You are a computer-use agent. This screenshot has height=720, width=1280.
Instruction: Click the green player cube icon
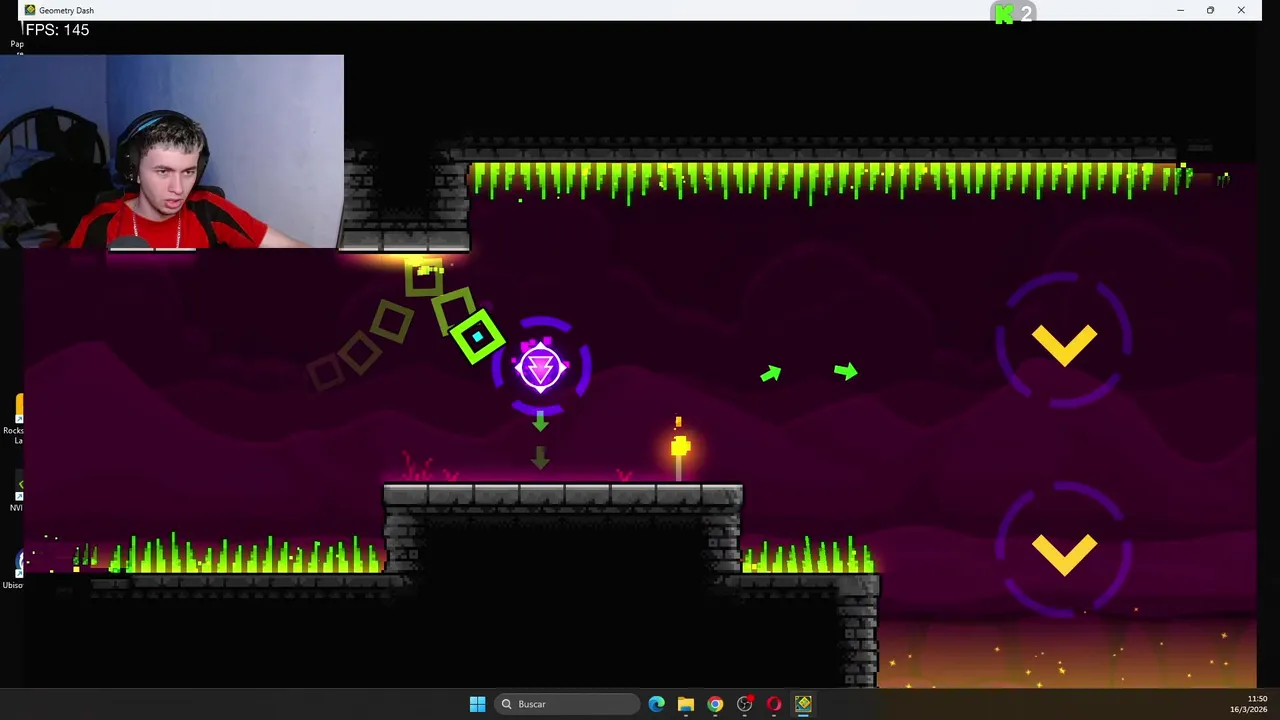point(477,337)
